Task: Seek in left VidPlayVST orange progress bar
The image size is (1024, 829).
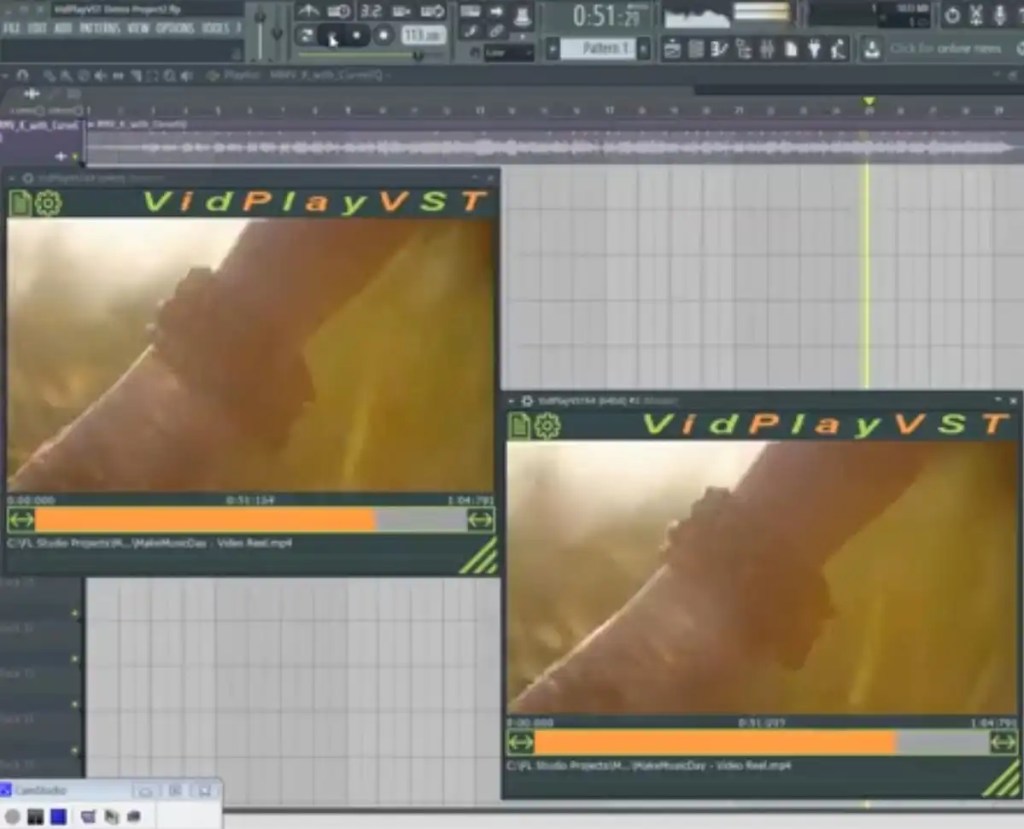Action: coord(251,520)
